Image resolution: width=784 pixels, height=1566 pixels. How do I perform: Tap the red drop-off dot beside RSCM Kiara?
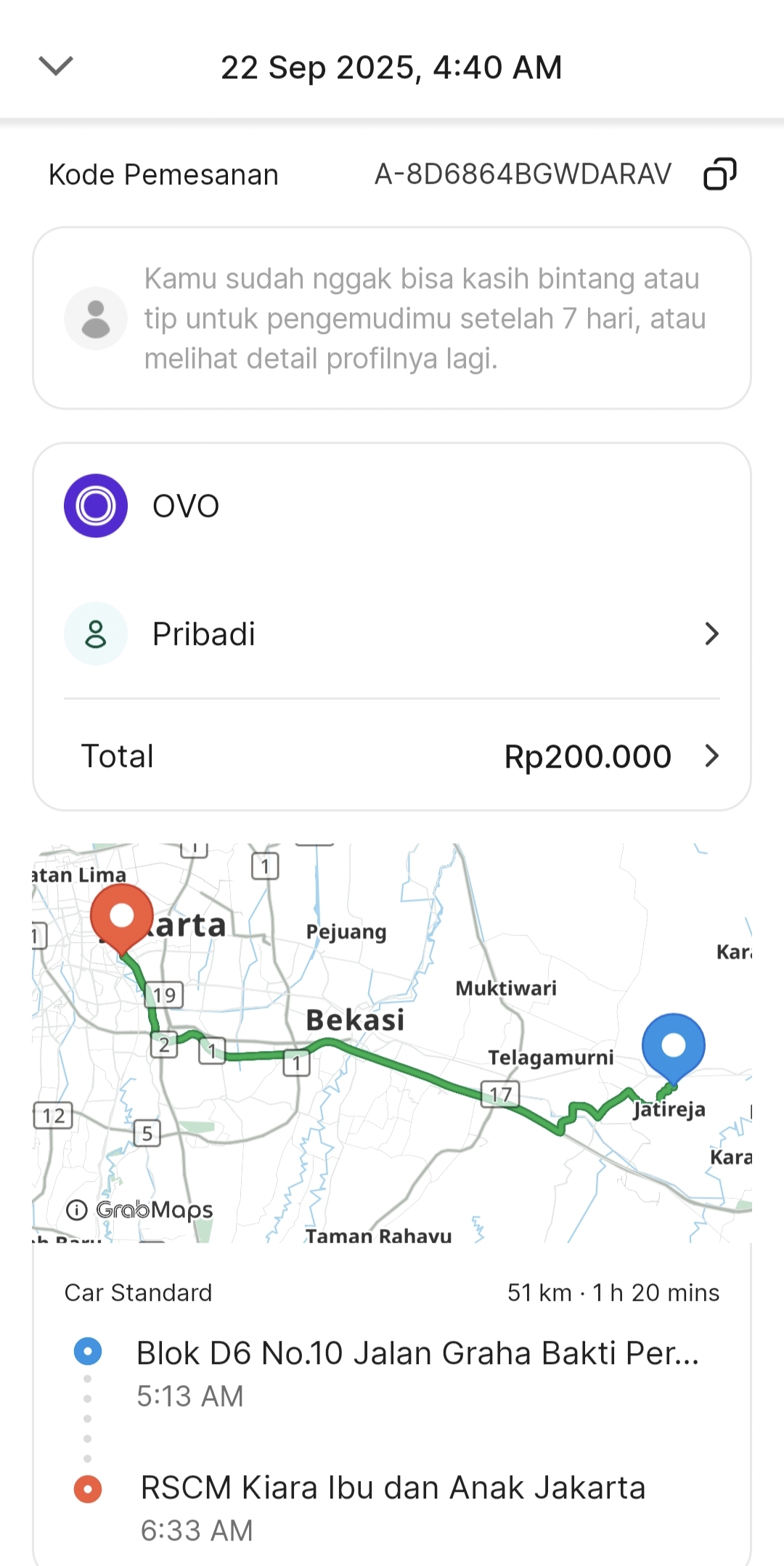(x=88, y=1488)
